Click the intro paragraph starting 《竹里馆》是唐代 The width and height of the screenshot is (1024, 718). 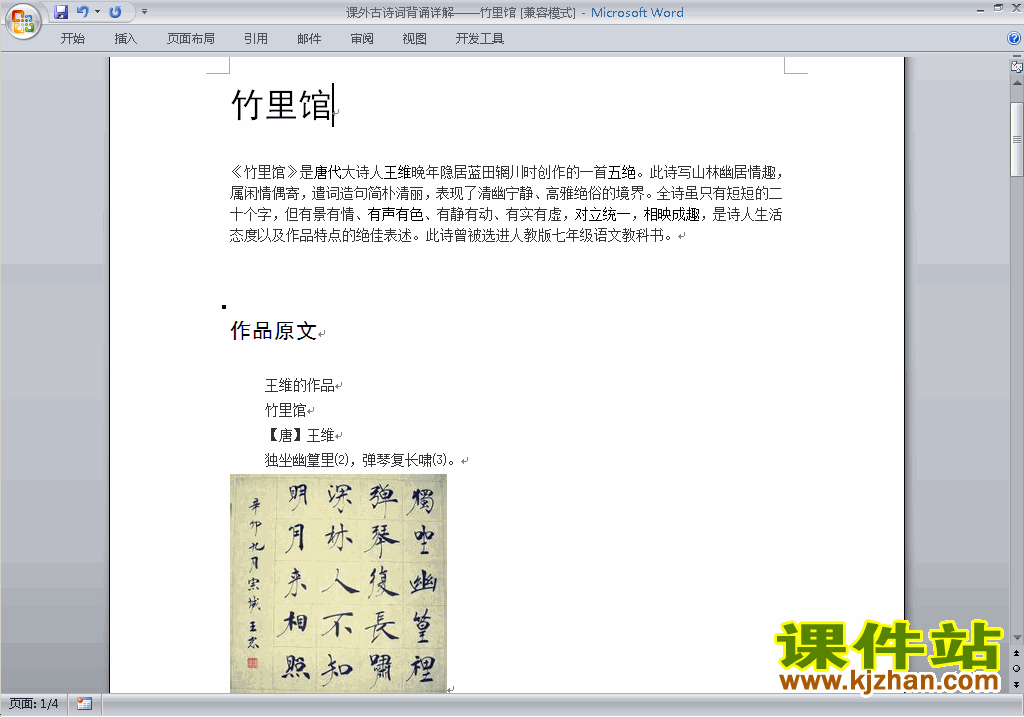[x=506, y=204]
